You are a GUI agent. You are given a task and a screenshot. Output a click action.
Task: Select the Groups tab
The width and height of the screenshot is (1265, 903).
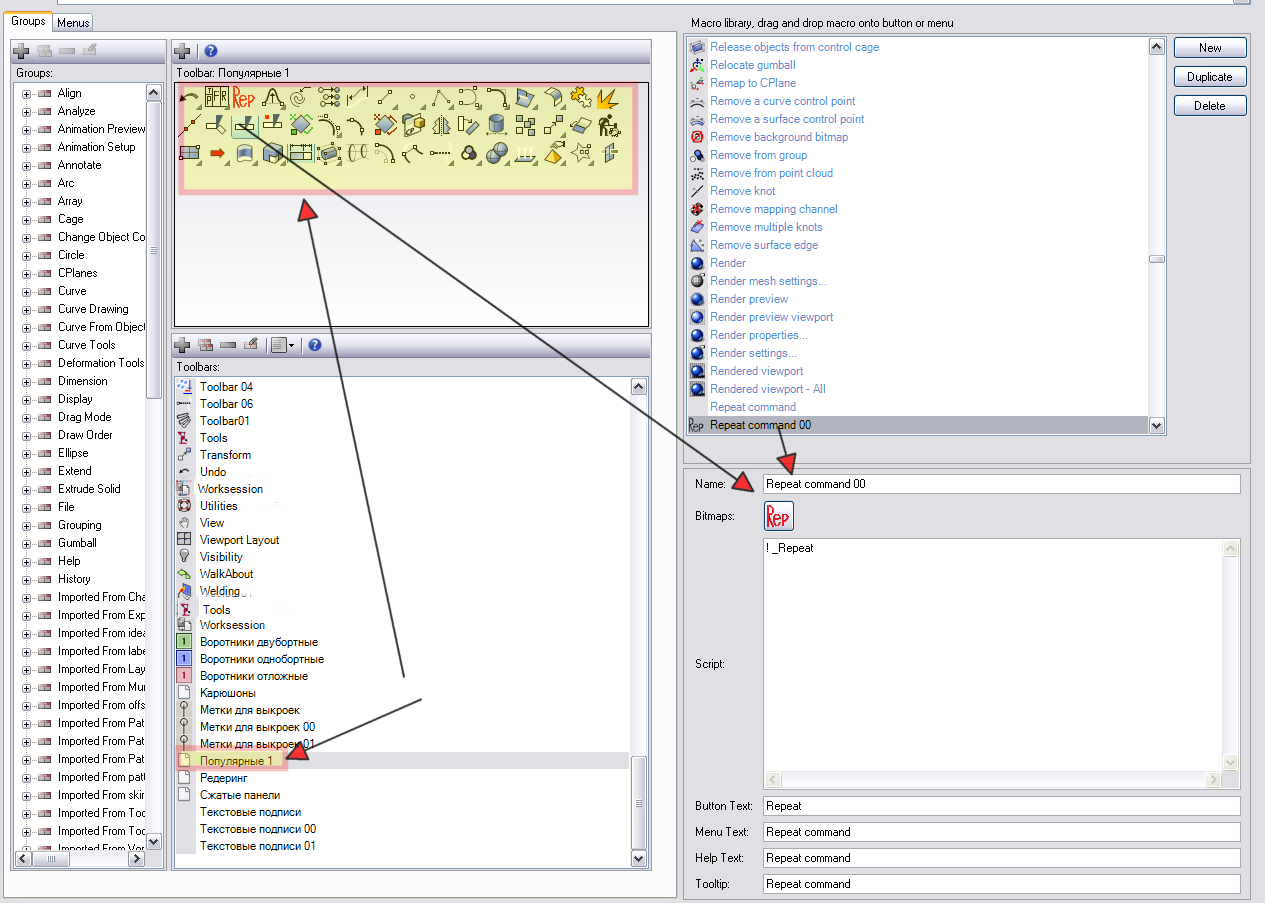tap(28, 21)
